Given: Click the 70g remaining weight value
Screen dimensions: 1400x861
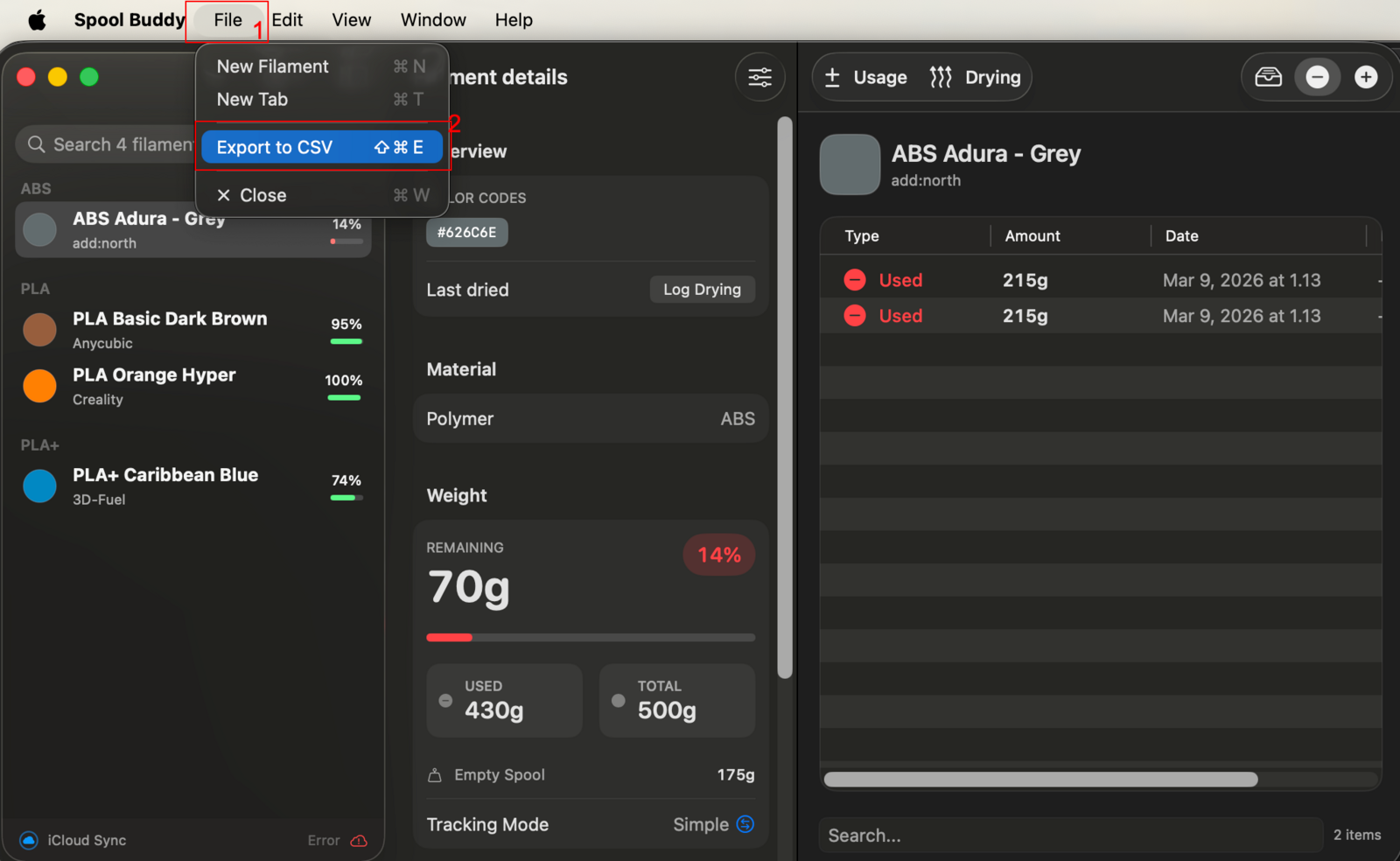Looking at the screenshot, I should (x=469, y=587).
